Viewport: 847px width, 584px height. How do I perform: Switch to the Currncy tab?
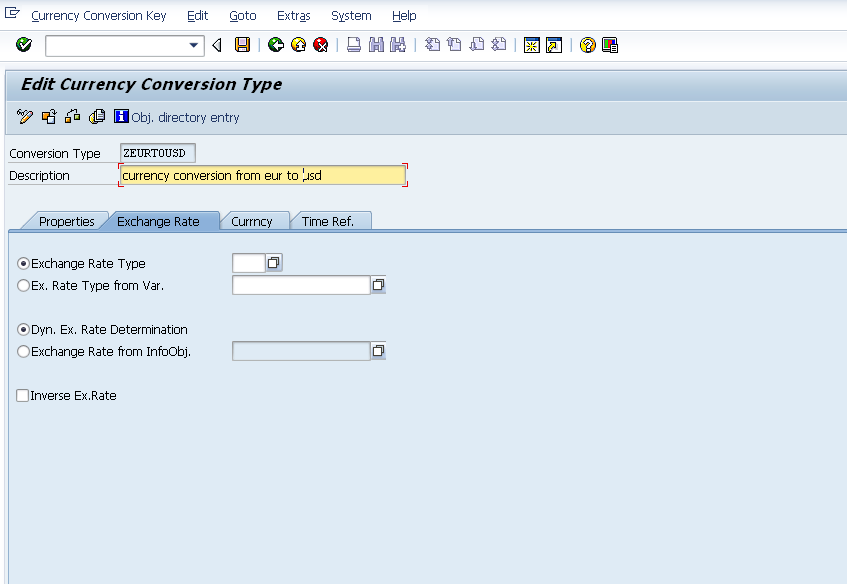[x=252, y=221]
